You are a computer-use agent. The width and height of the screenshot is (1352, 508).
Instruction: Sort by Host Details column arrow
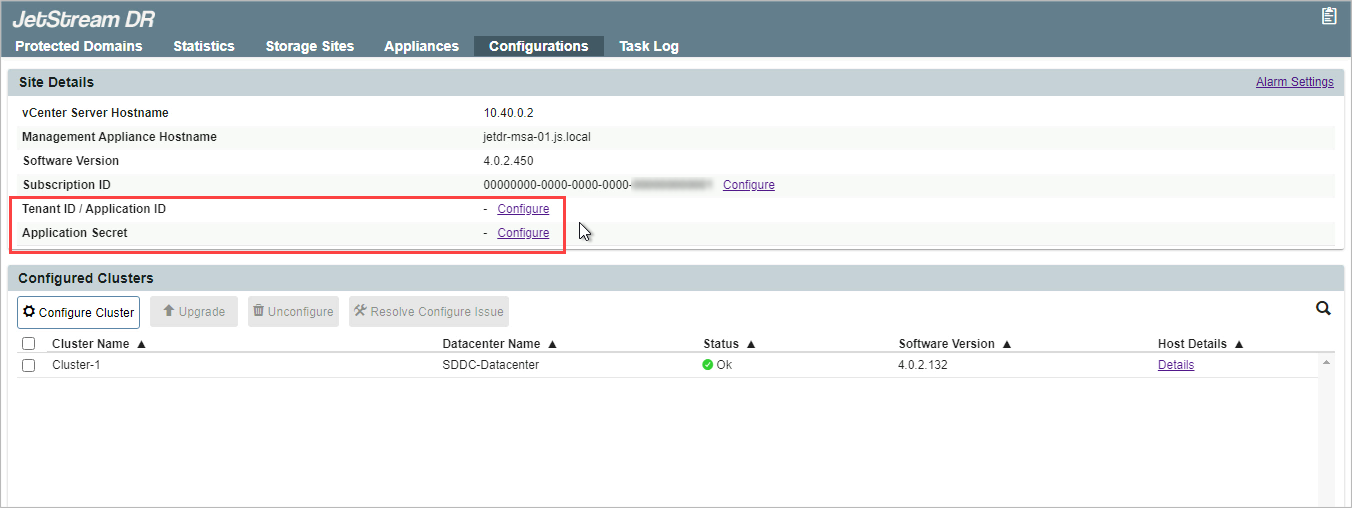1239,344
